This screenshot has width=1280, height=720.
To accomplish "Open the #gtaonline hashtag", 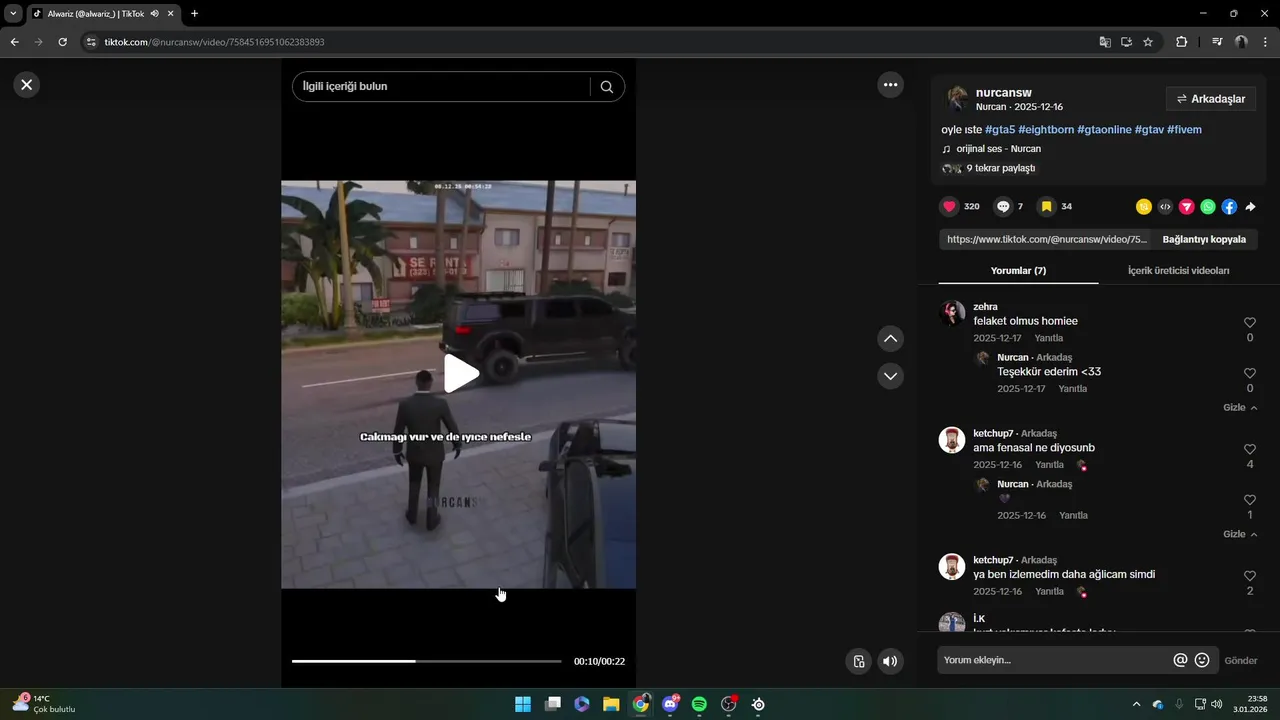I will 1104,130.
